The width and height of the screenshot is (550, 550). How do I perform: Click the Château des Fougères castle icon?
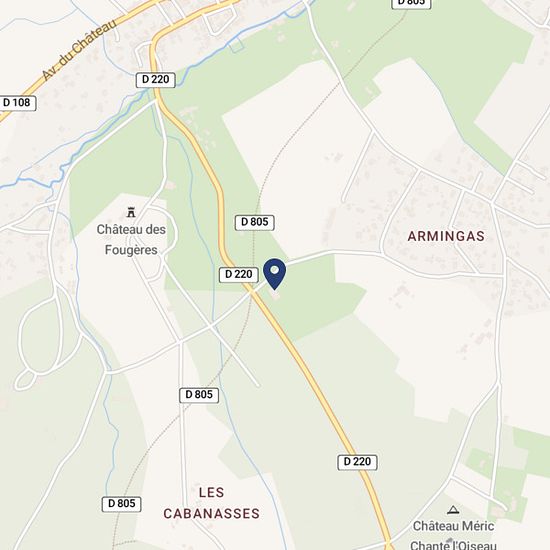pos(131,212)
